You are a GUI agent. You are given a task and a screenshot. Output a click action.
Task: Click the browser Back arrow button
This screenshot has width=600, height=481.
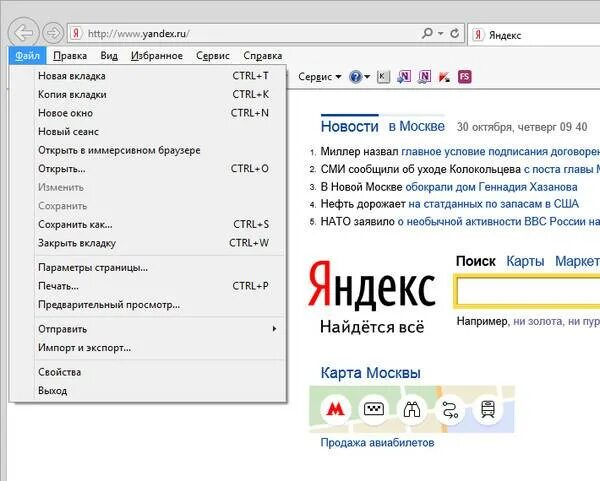click(x=23, y=33)
